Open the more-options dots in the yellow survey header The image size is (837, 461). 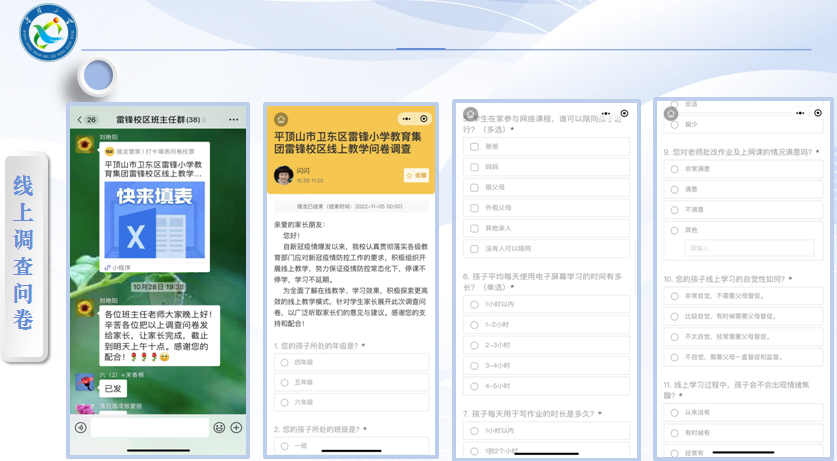[x=406, y=119]
